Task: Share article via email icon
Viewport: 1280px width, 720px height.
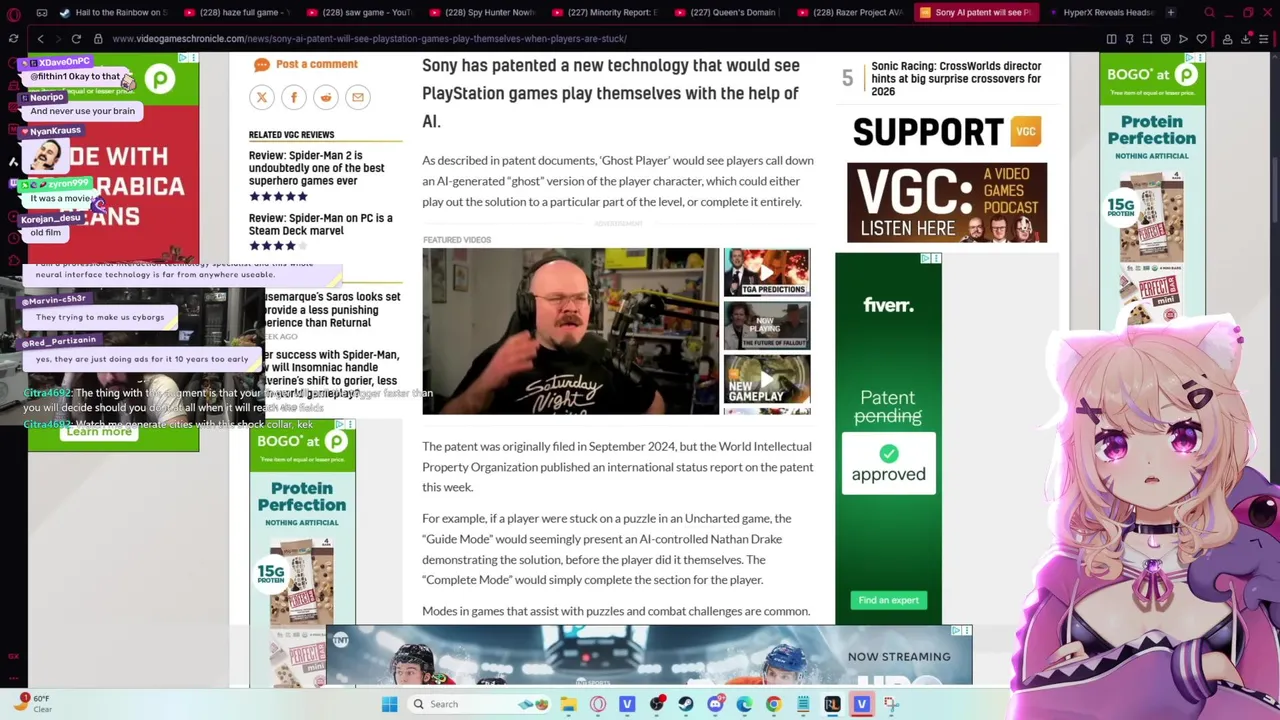Action: 357,97
